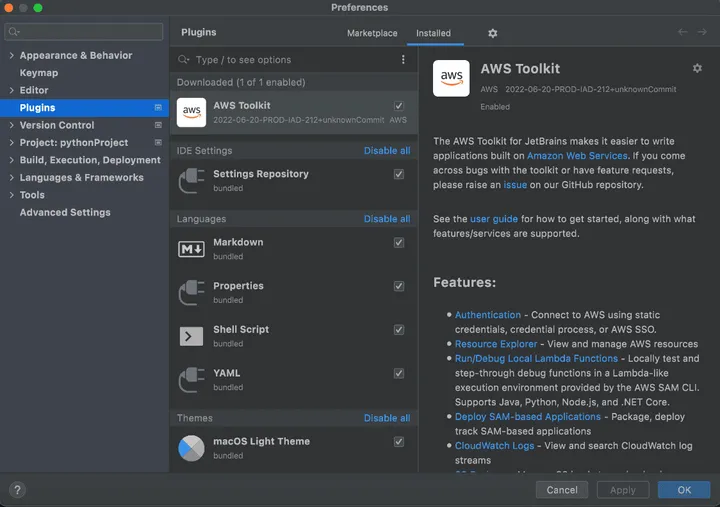Uncheck the Settings Repository plugin
The height and width of the screenshot is (507, 720).
[399, 174]
